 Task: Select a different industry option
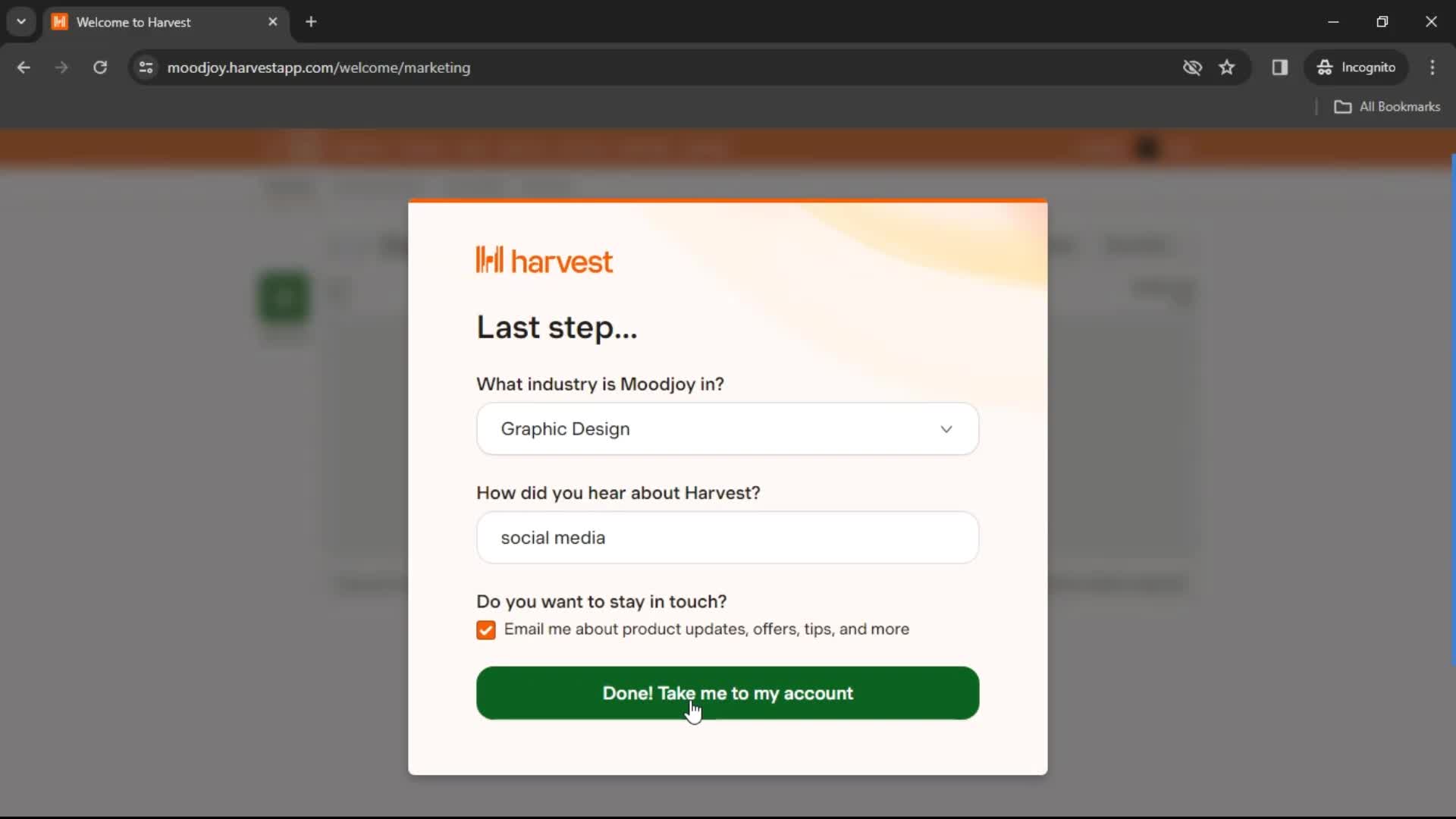click(x=728, y=428)
